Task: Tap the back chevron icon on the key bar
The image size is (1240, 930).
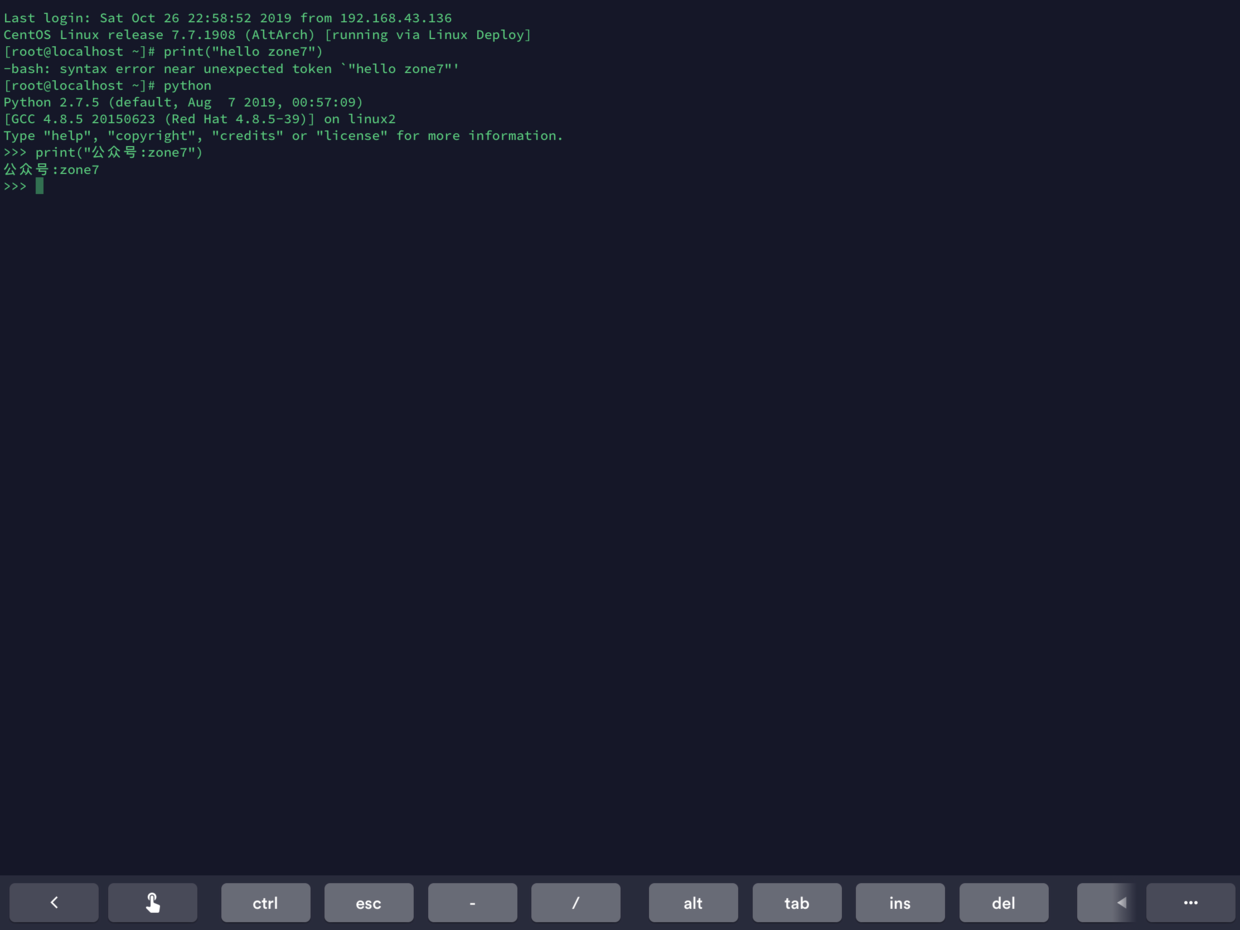Action: click(x=54, y=902)
